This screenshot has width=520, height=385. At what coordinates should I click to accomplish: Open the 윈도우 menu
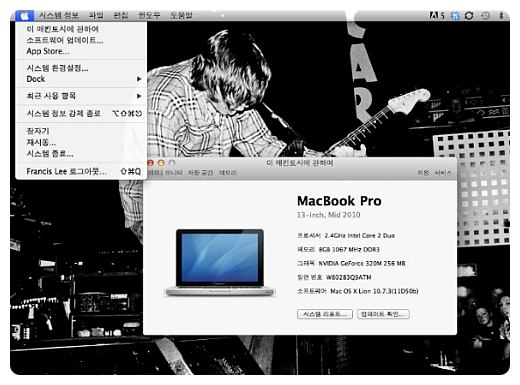[149, 15]
